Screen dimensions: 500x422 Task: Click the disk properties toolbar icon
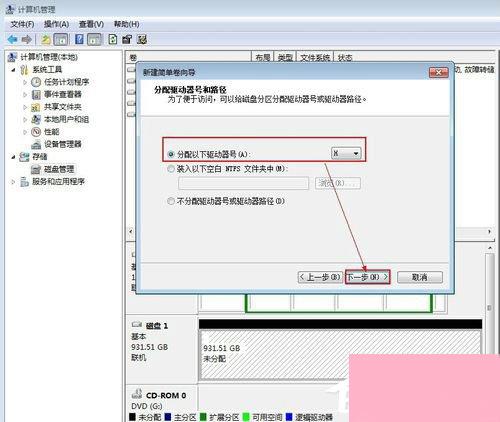[127, 39]
